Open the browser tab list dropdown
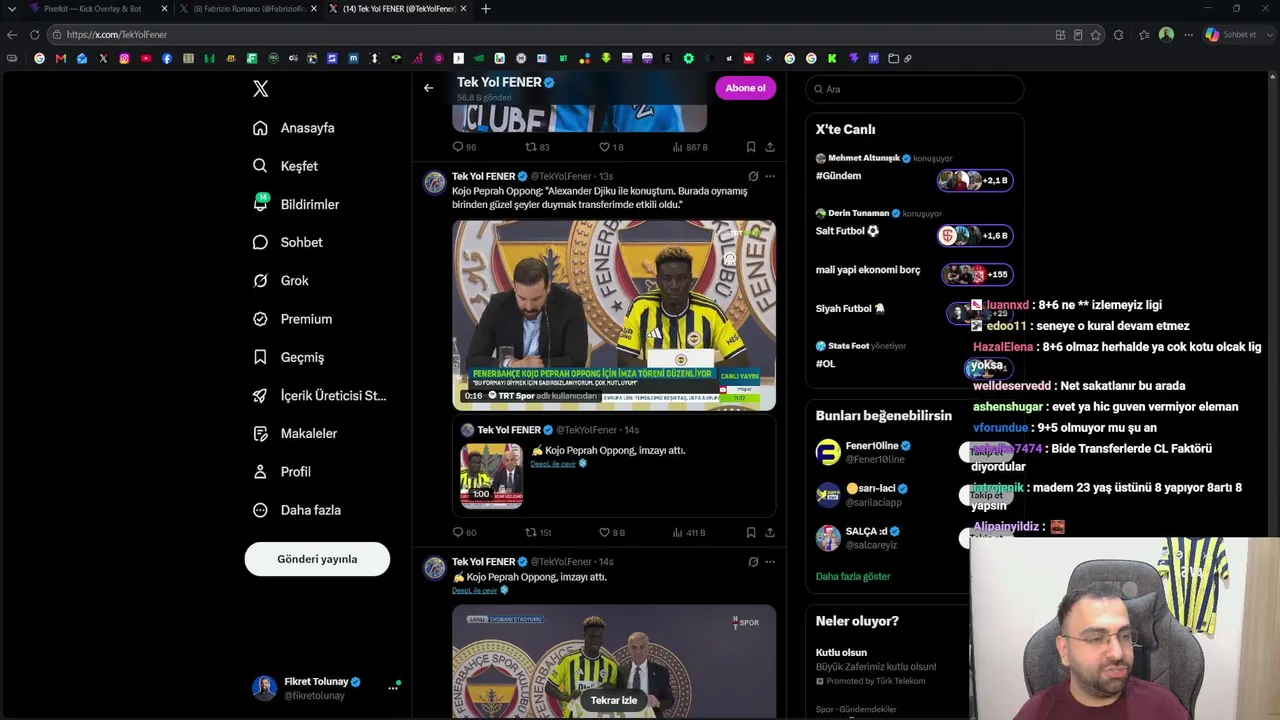The image size is (1280, 720). [11, 9]
